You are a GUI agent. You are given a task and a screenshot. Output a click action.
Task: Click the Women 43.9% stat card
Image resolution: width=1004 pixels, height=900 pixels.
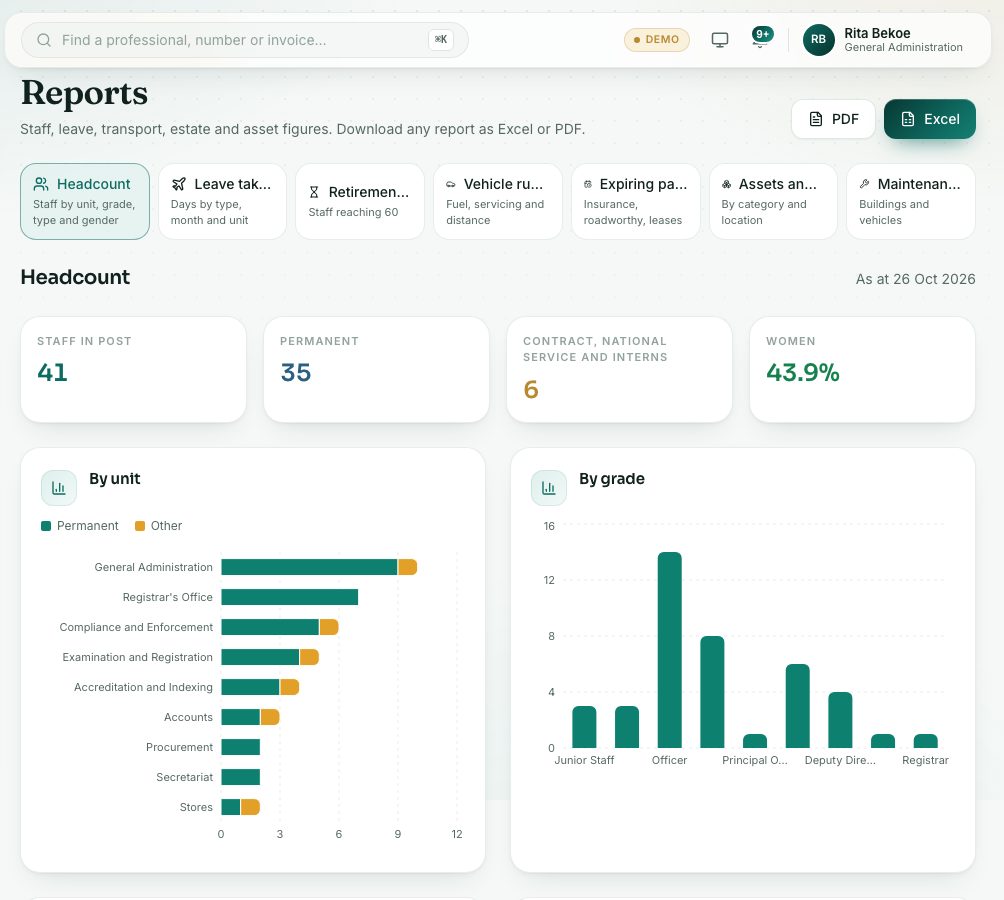tap(862, 369)
